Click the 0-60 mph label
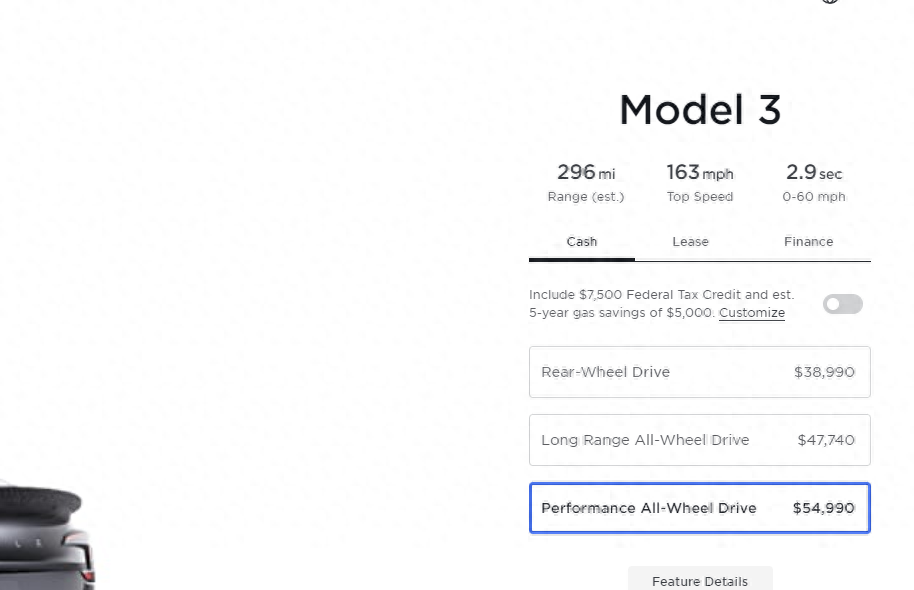Viewport: 914px width, 590px height. click(814, 197)
